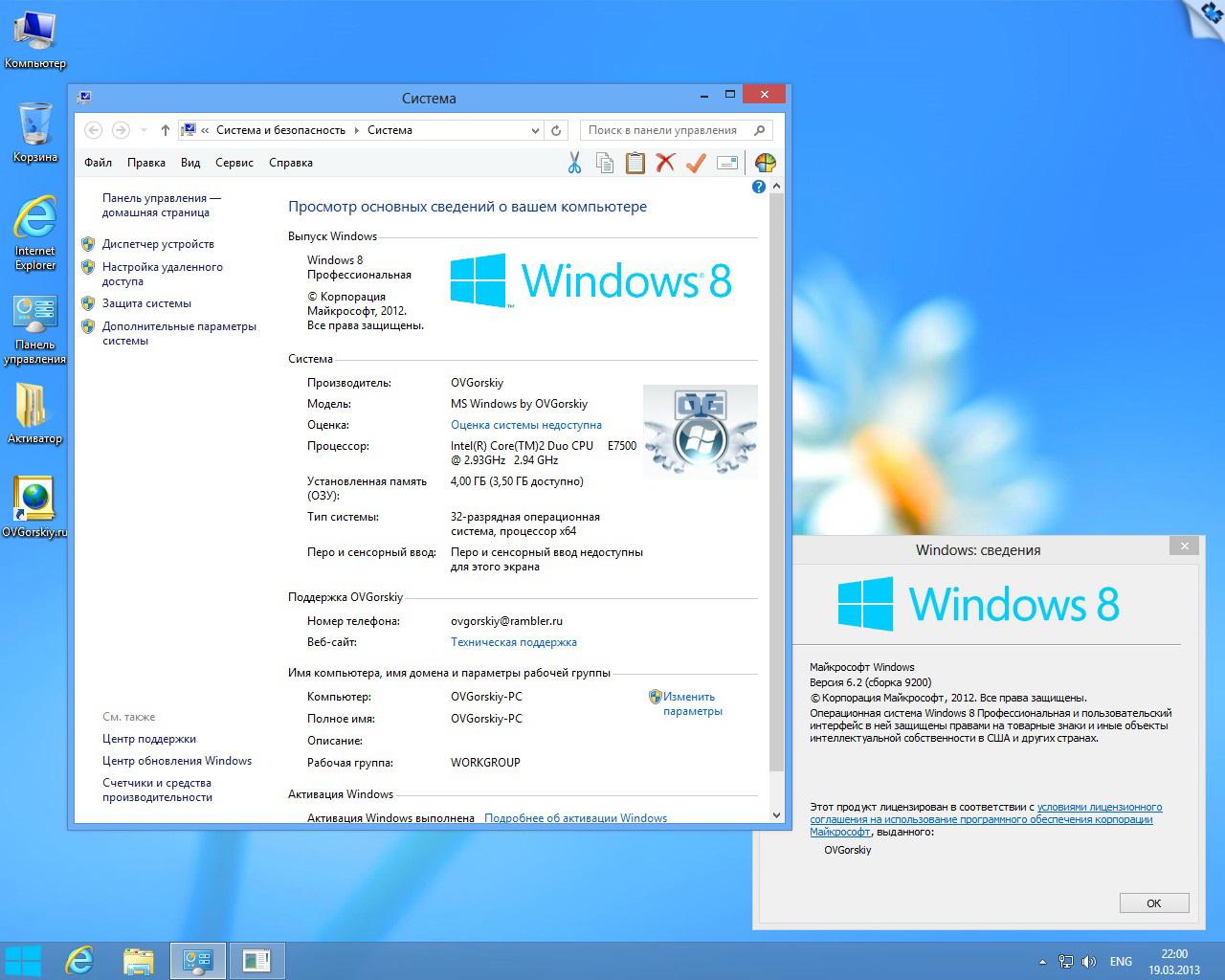Click the Copy icon in toolbar
Image resolution: width=1225 pixels, height=980 pixels.
[x=605, y=164]
